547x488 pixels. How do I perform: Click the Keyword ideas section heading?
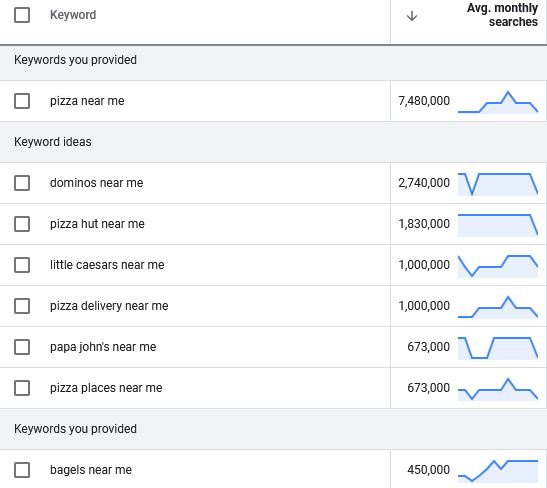point(53,142)
